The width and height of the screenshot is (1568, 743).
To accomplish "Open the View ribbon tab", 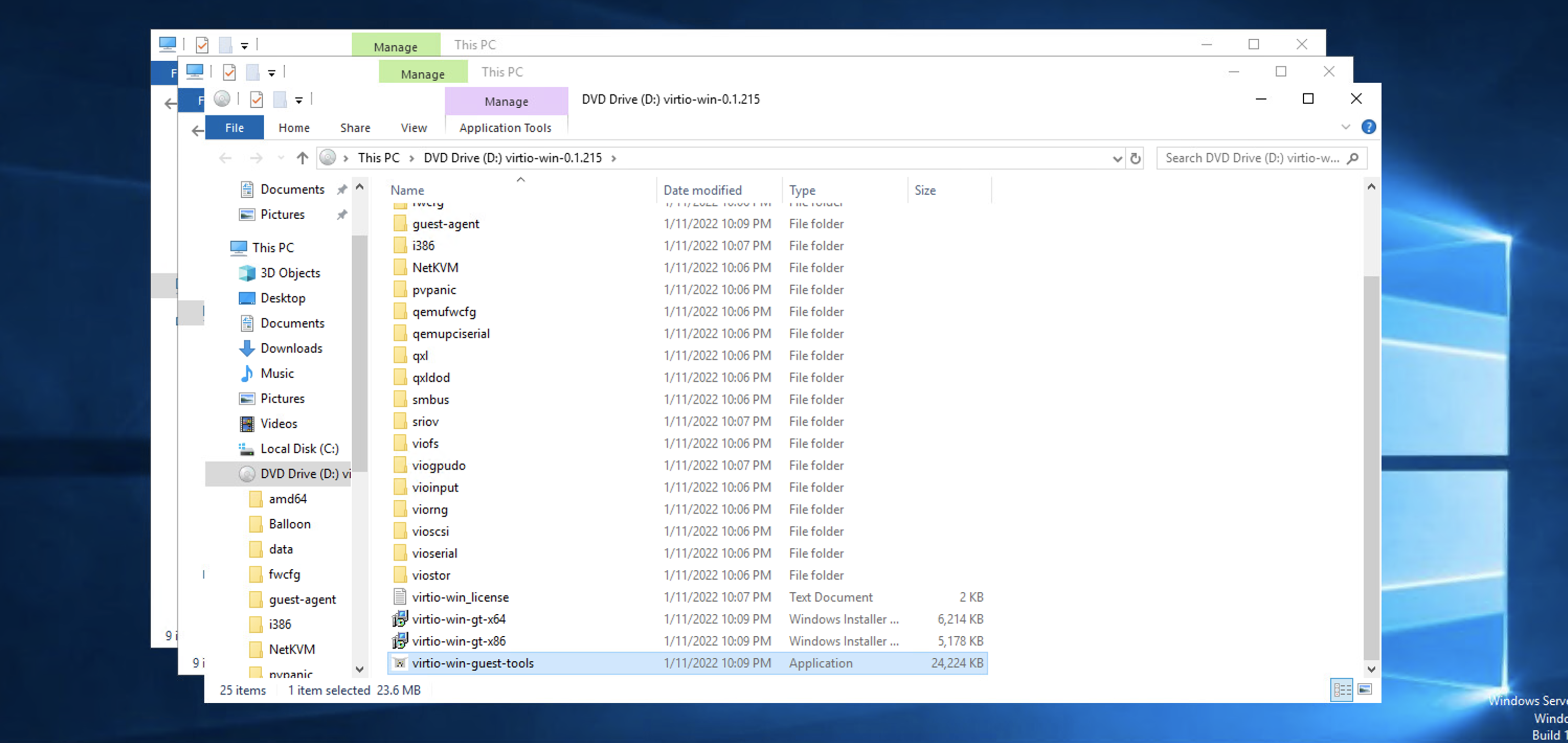I will 413,128.
